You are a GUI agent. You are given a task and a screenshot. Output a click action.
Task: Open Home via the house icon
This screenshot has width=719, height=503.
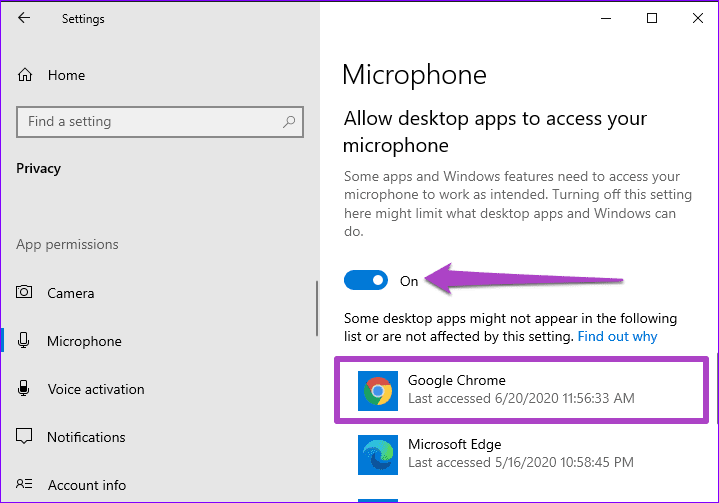pyautogui.click(x=25, y=75)
